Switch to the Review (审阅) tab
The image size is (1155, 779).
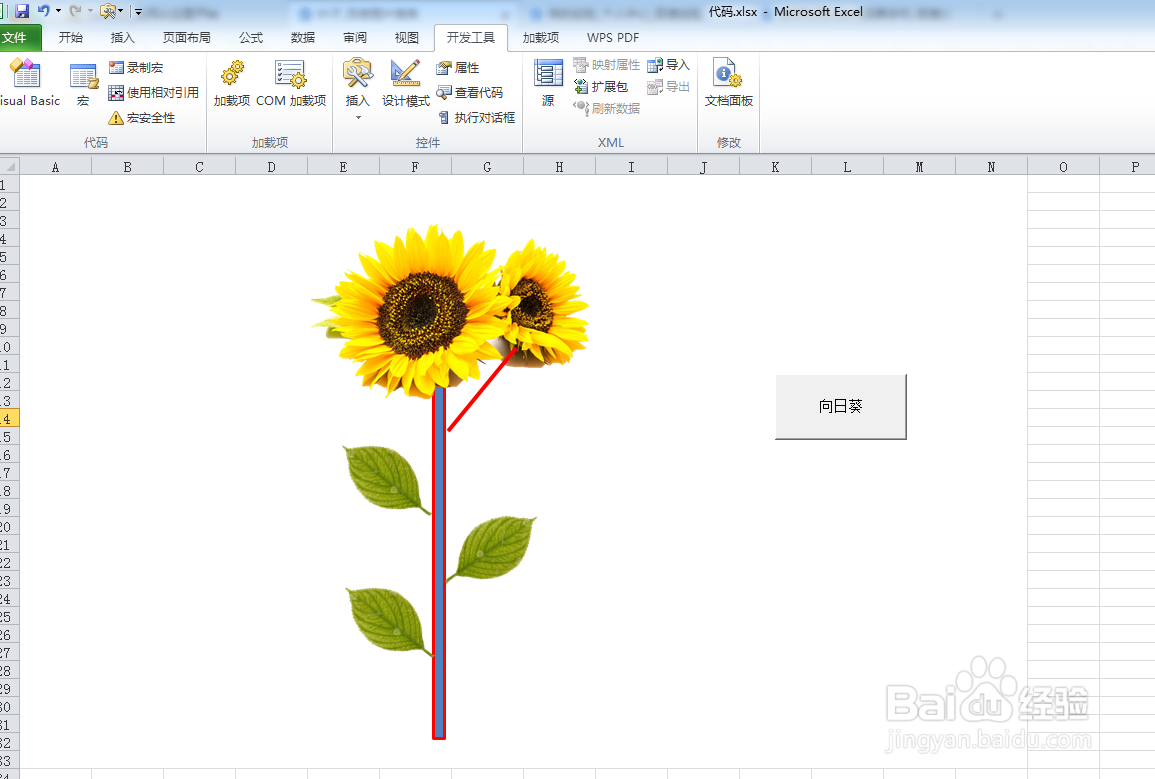[355, 38]
